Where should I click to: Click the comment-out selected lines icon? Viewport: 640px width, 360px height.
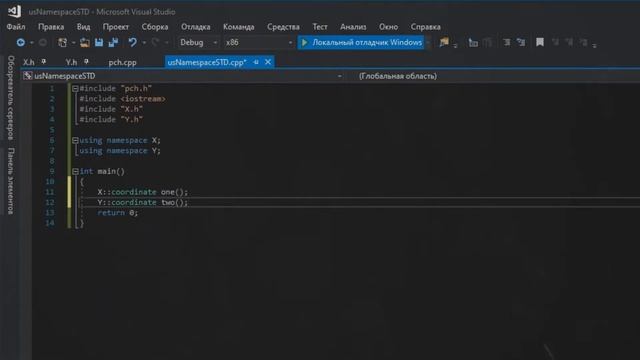(521, 42)
